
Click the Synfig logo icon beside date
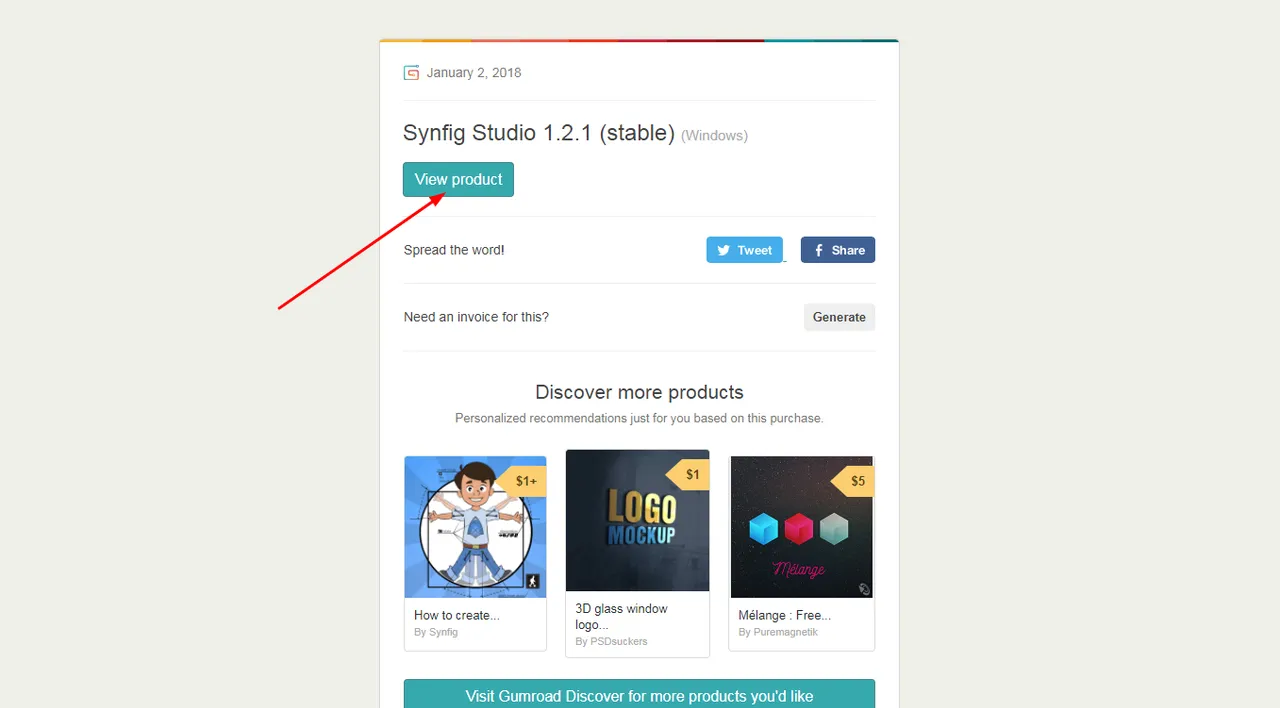point(411,73)
